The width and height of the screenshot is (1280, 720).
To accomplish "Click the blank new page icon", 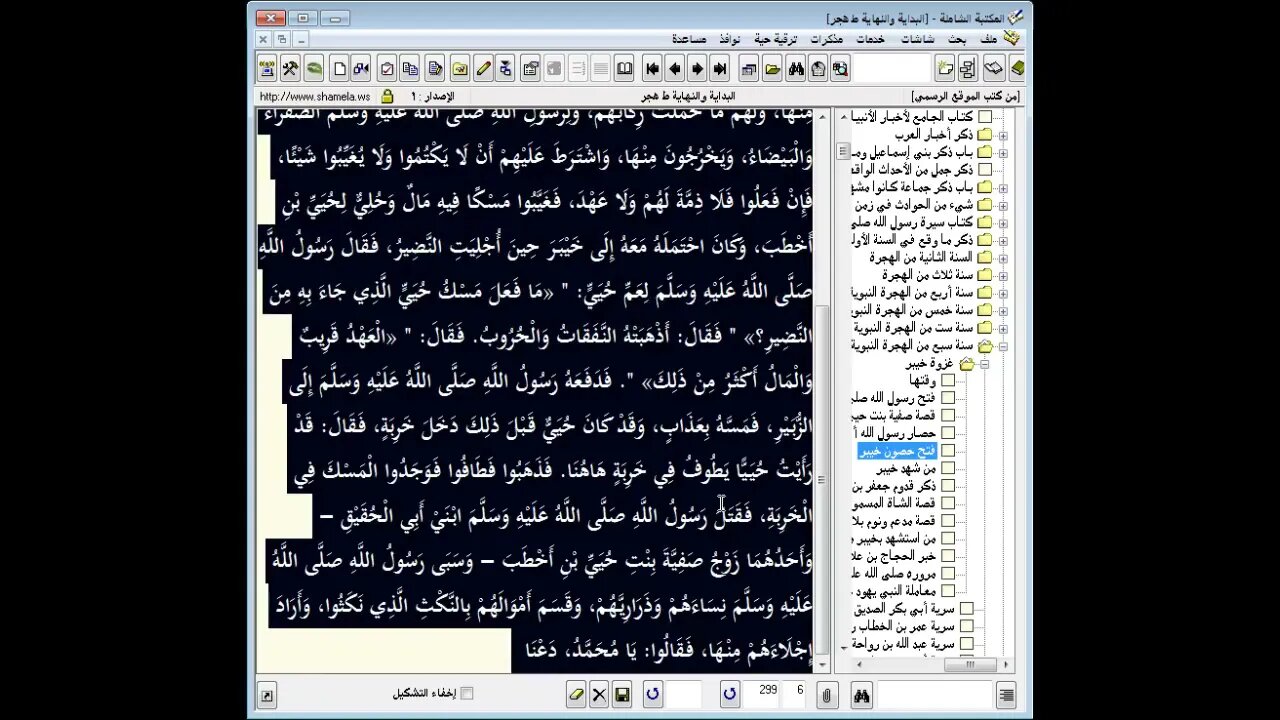I will [339, 69].
